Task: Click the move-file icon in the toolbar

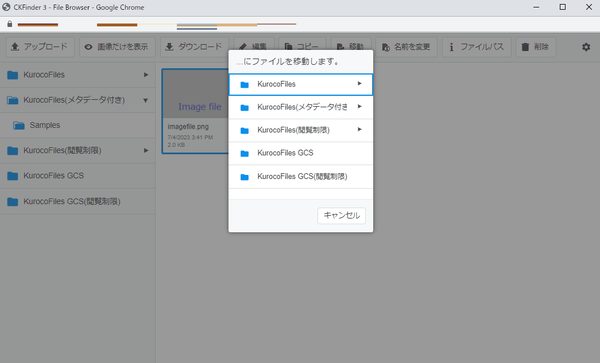Action: click(x=340, y=47)
